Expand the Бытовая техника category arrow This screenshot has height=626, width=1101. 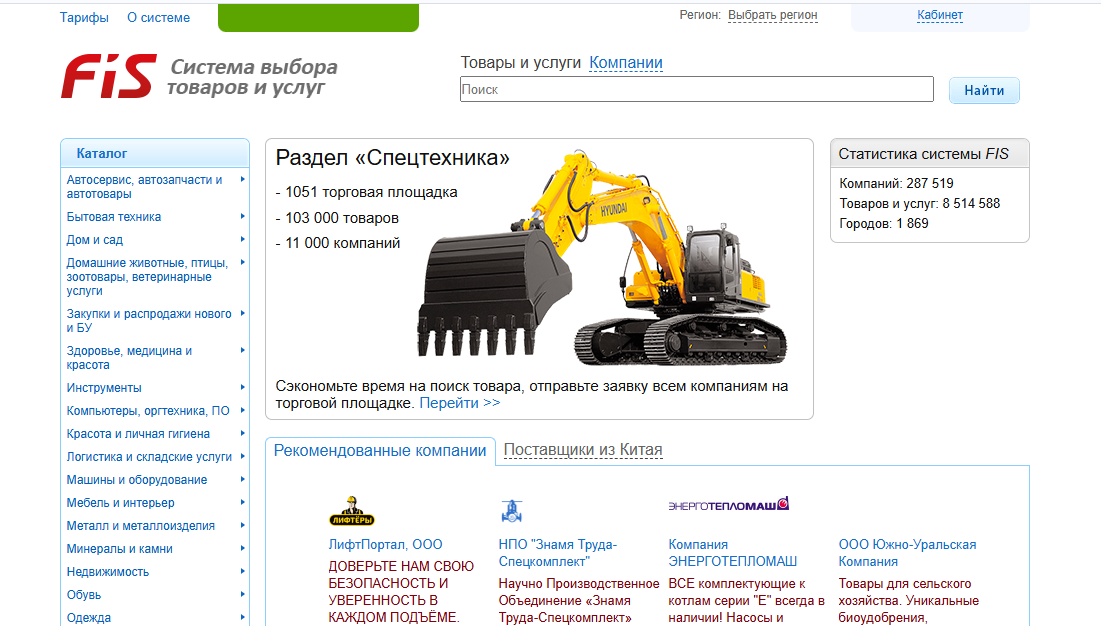(x=242, y=216)
